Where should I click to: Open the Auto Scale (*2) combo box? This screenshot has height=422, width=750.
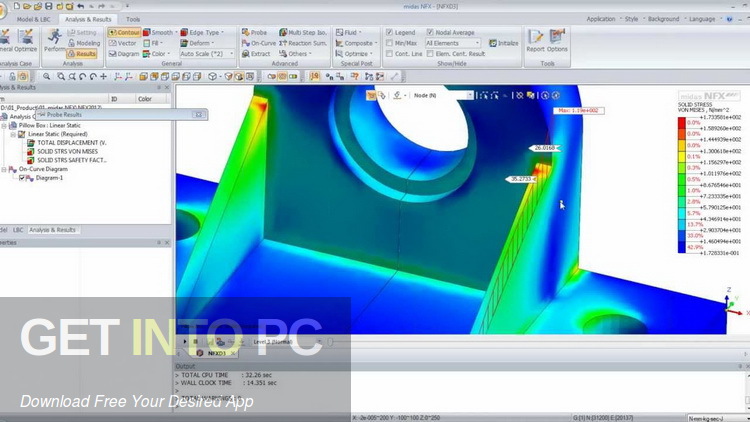(x=207, y=54)
